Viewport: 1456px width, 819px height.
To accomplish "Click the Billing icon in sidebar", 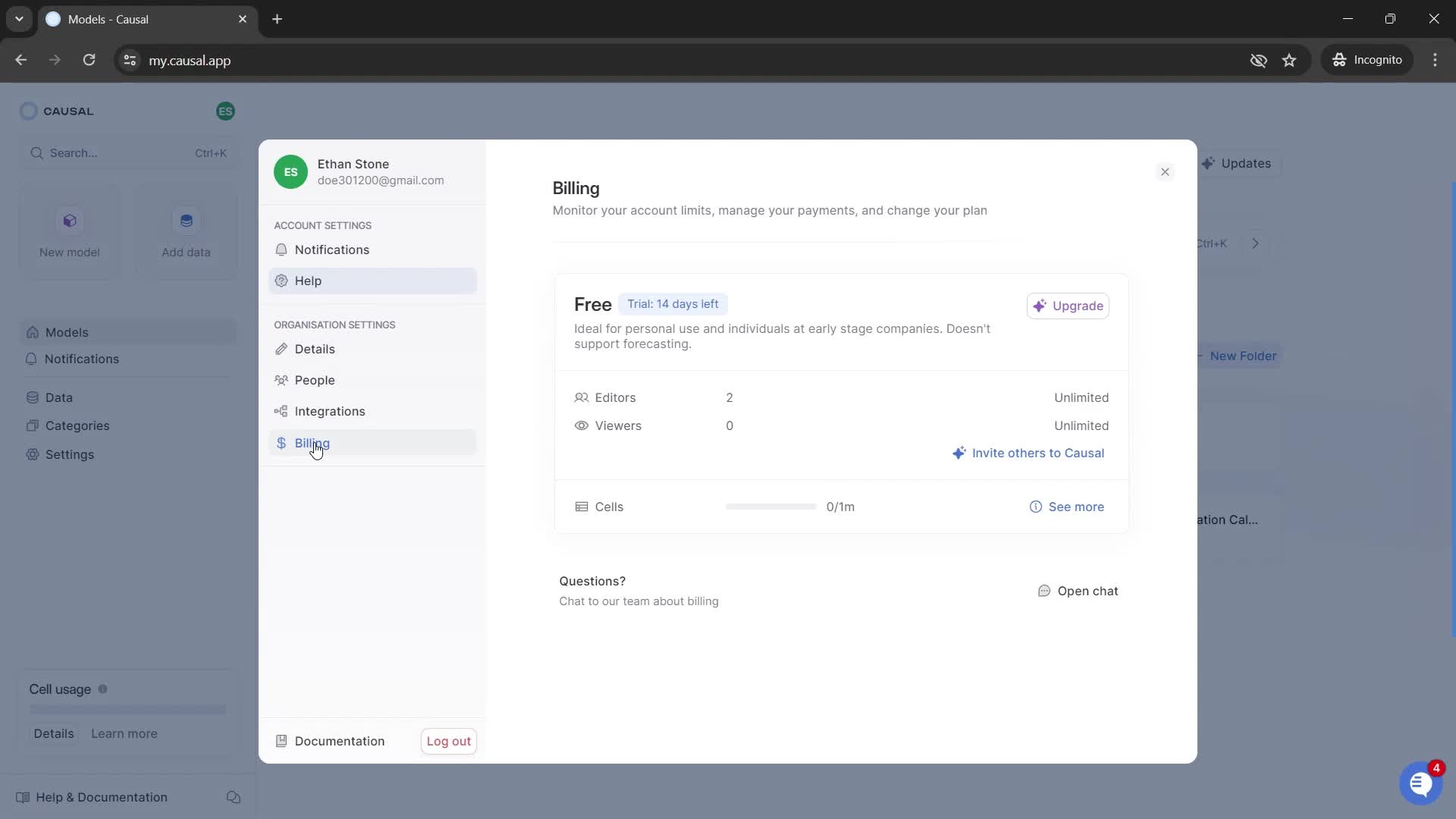I will click(x=280, y=443).
